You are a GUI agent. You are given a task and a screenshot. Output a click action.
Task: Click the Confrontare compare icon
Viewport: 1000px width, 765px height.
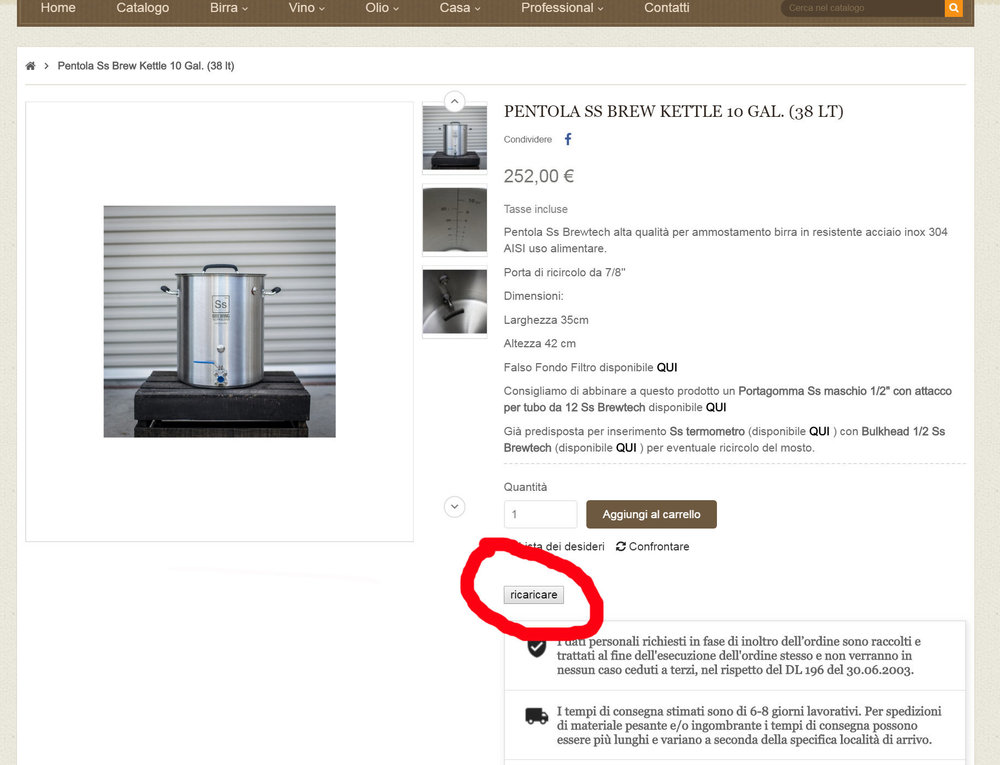click(x=621, y=546)
